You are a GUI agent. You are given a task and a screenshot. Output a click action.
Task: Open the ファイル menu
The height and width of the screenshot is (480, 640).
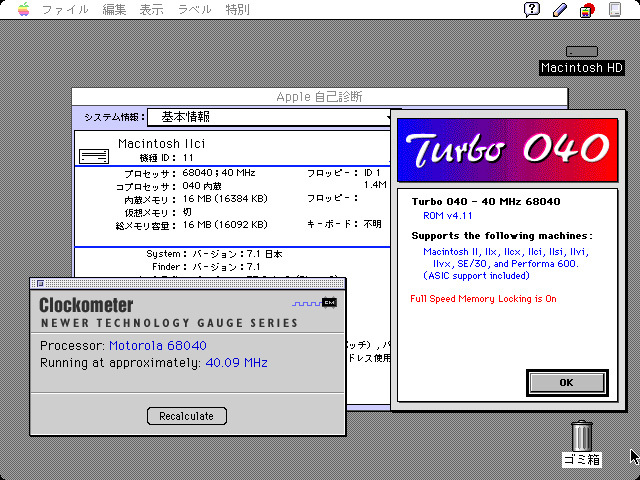pos(65,9)
